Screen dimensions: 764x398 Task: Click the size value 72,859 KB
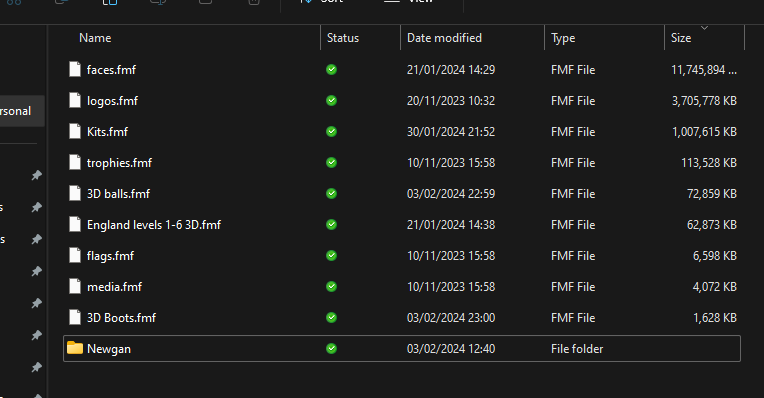[712, 194]
